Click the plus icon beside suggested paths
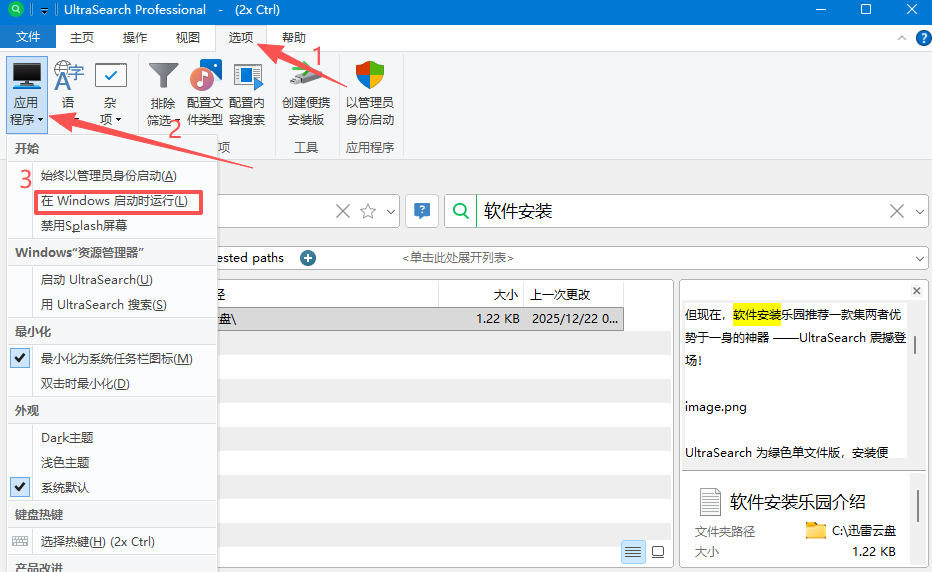 click(308, 258)
